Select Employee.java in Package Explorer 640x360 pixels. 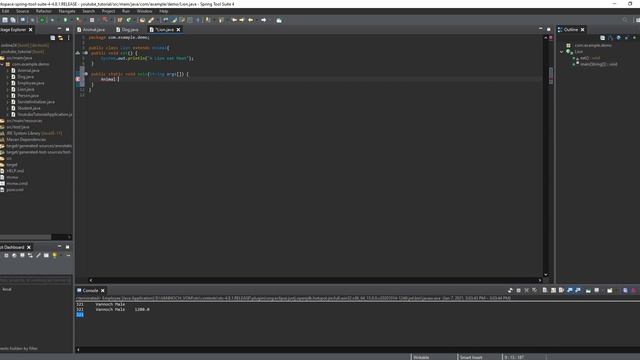point(31,83)
